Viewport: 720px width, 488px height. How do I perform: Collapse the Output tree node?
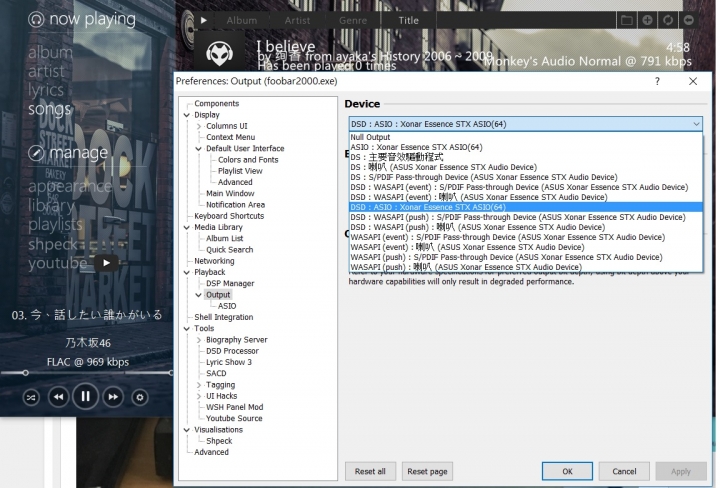(198, 295)
